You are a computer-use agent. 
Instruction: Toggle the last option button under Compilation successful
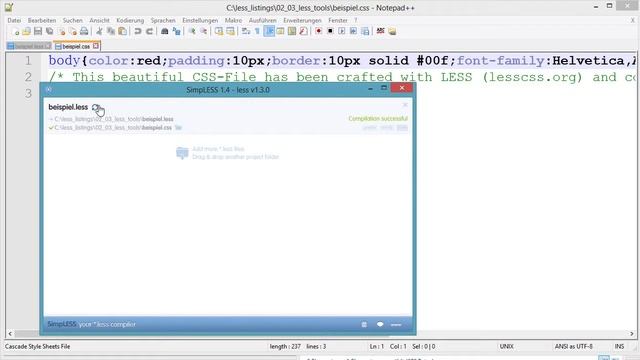(x=402, y=128)
